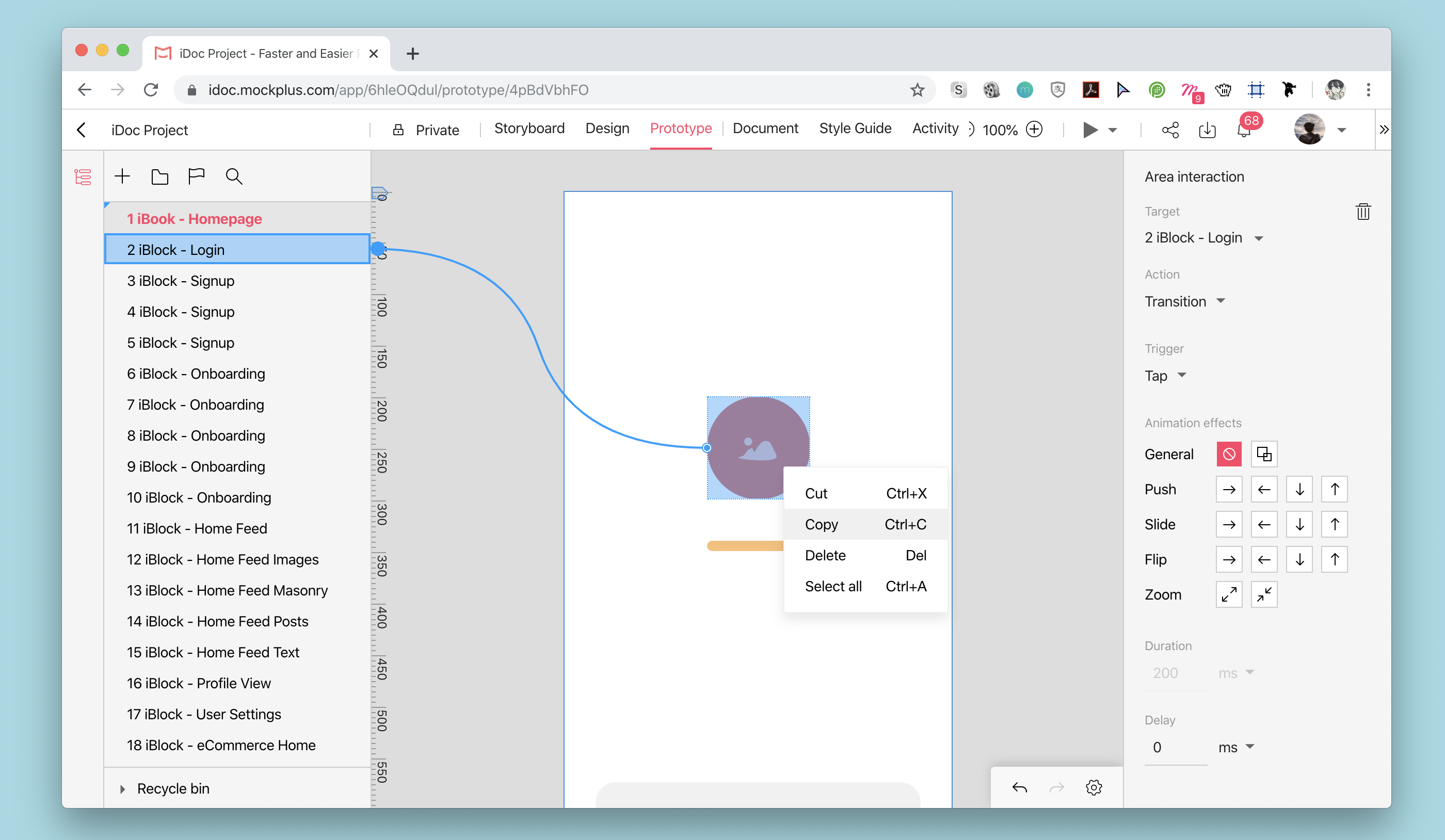Open Trigger dropdown Tap
This screenshot has height=840, width=1445.
[x=1165, y=375]
